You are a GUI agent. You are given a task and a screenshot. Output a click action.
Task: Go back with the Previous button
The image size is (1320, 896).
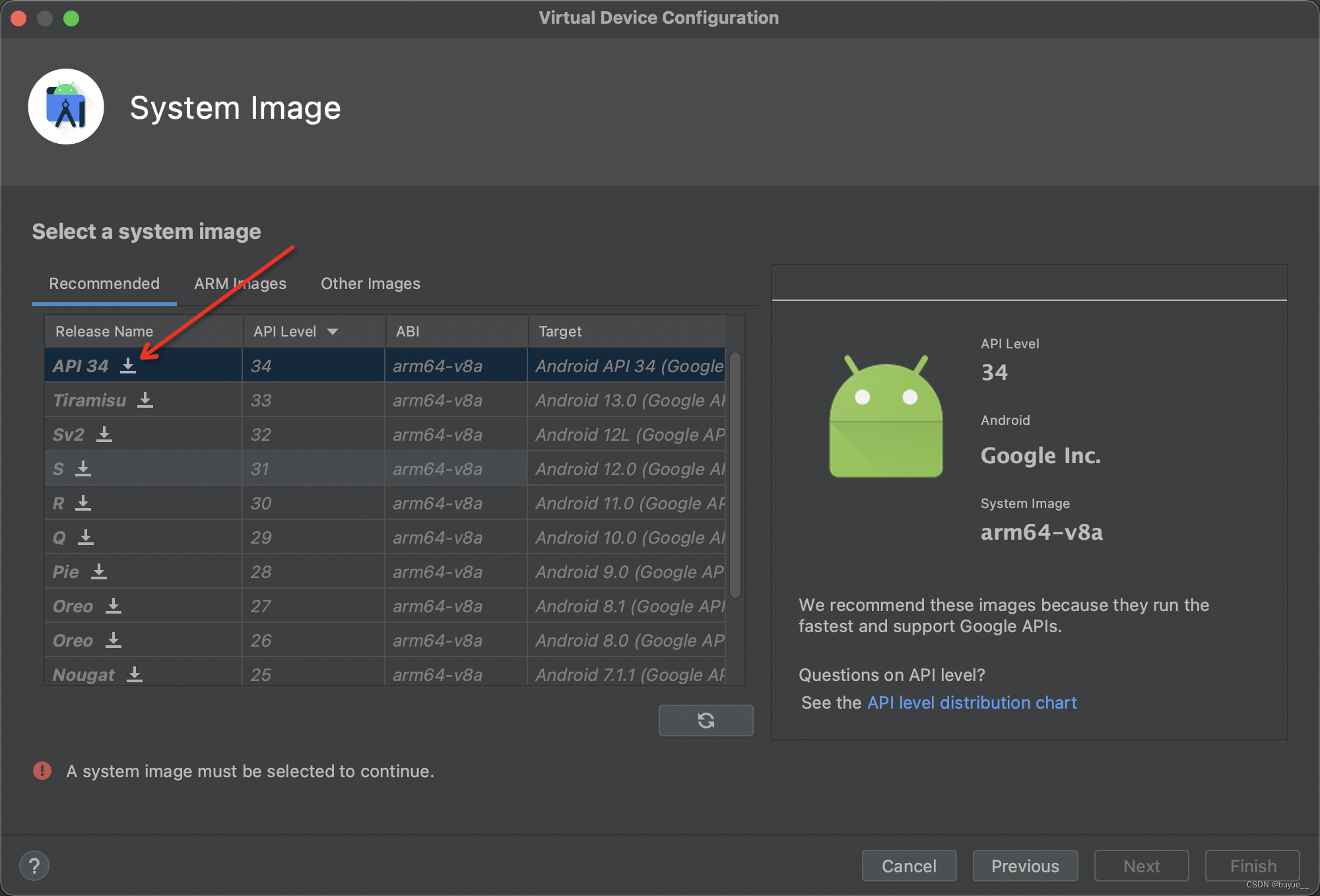click(1025, 866)
